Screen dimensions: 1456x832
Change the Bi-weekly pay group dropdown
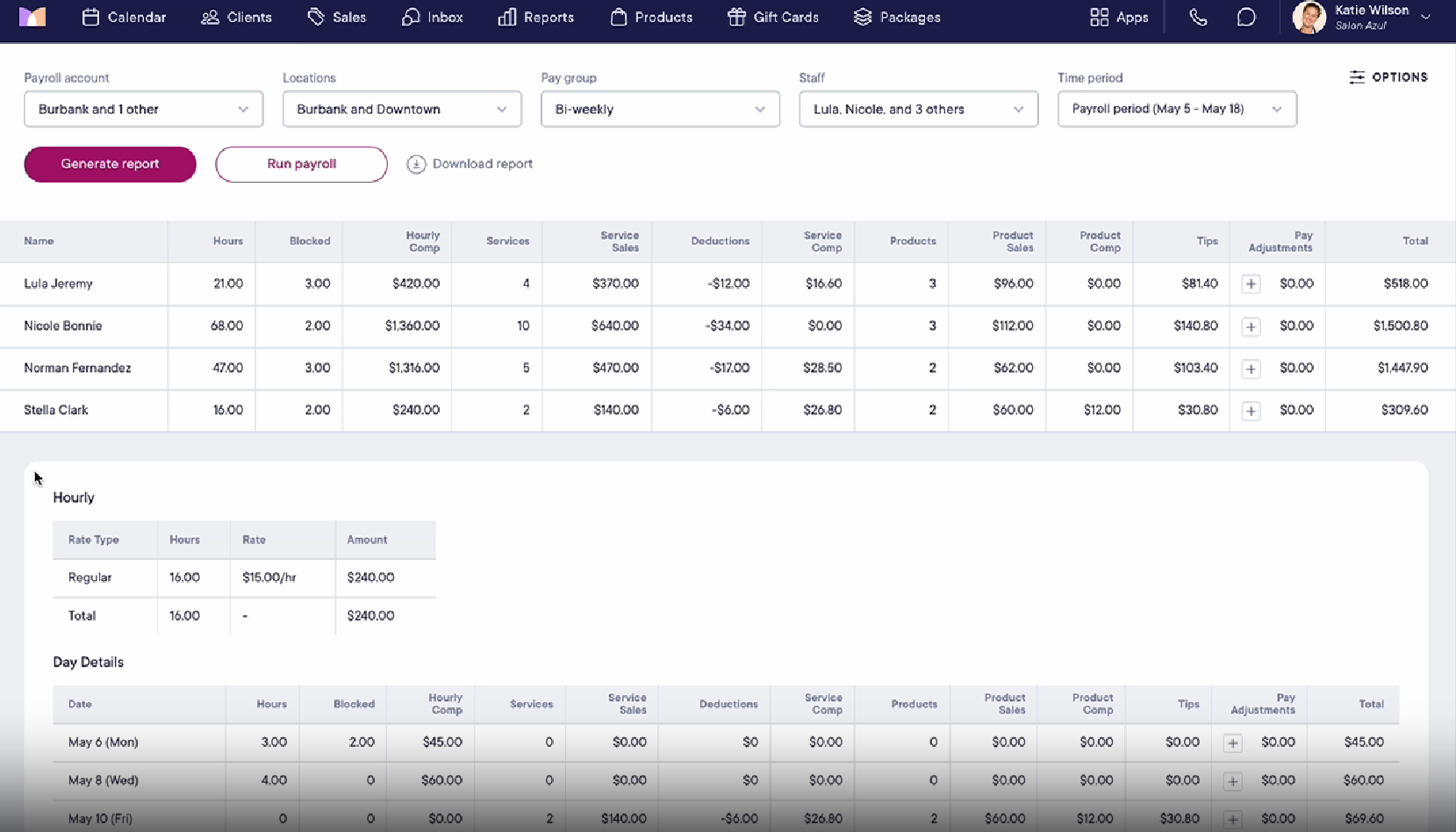[660, 110]
